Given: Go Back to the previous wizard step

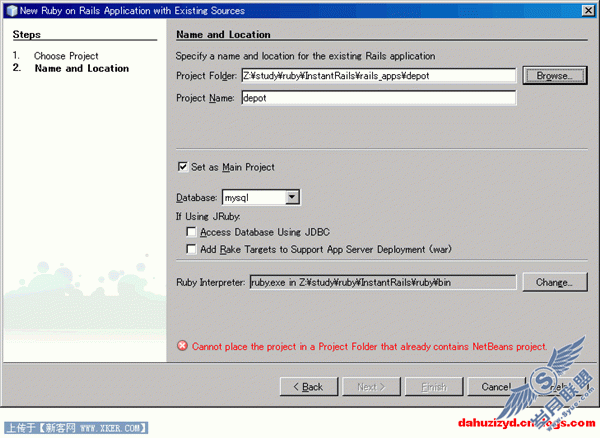Looking at the screenshot, I should click(309, 387).
